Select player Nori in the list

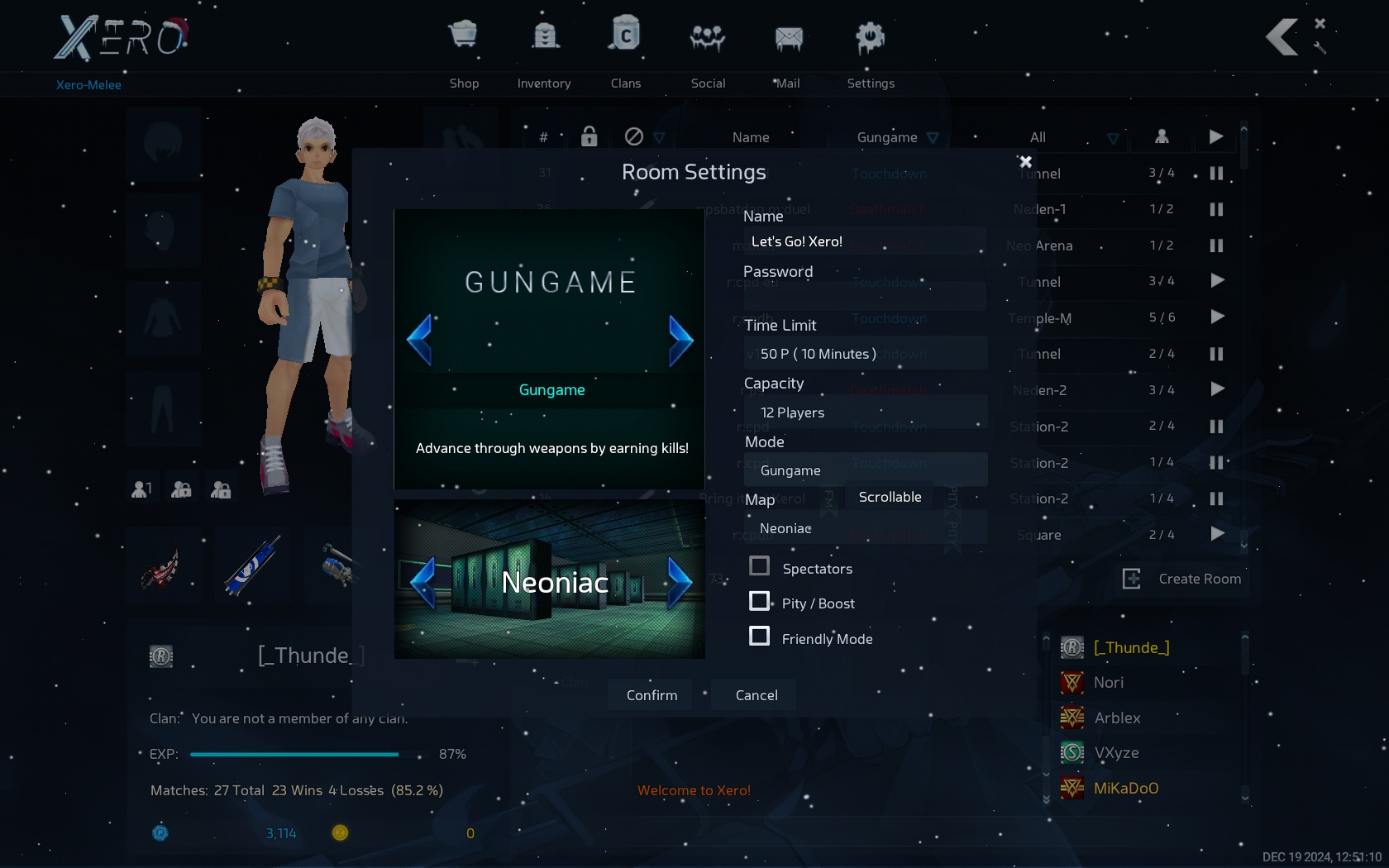[x=1108, y=683]
